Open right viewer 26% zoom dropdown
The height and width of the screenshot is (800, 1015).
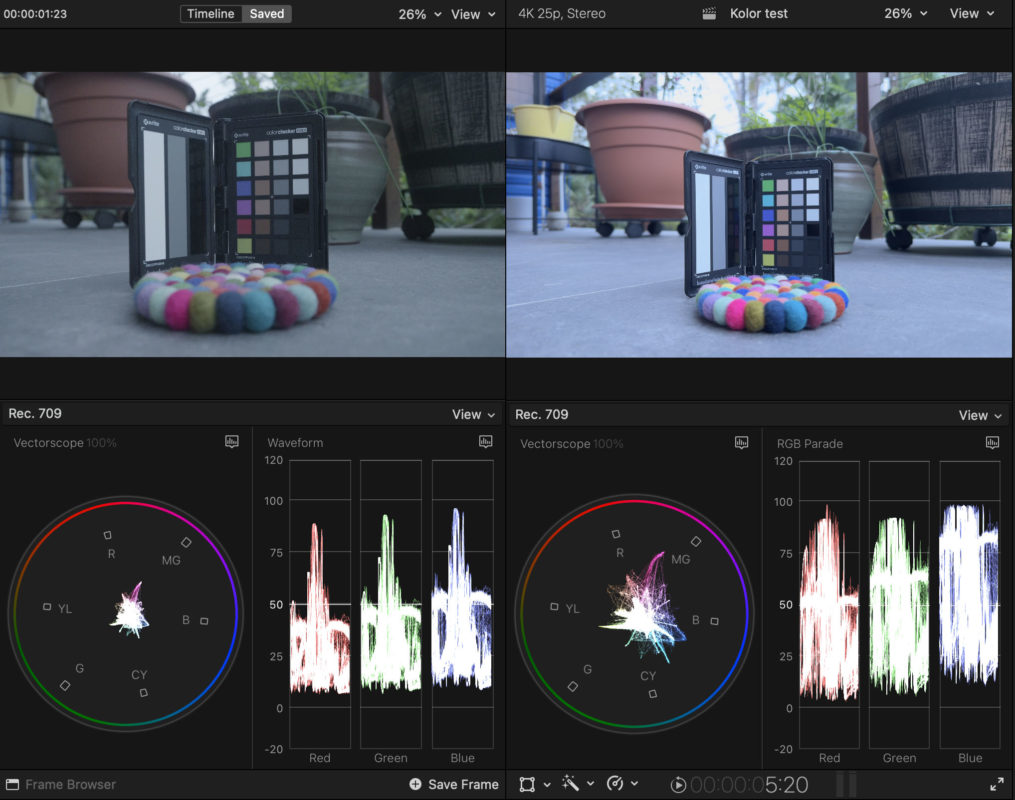(x=906, y=14)
